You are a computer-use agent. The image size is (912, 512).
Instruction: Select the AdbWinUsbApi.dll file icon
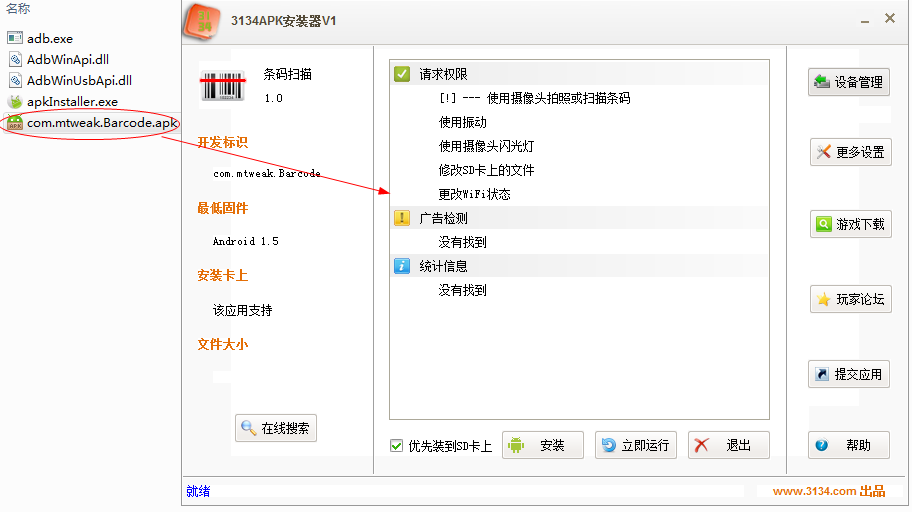point(15,80)
